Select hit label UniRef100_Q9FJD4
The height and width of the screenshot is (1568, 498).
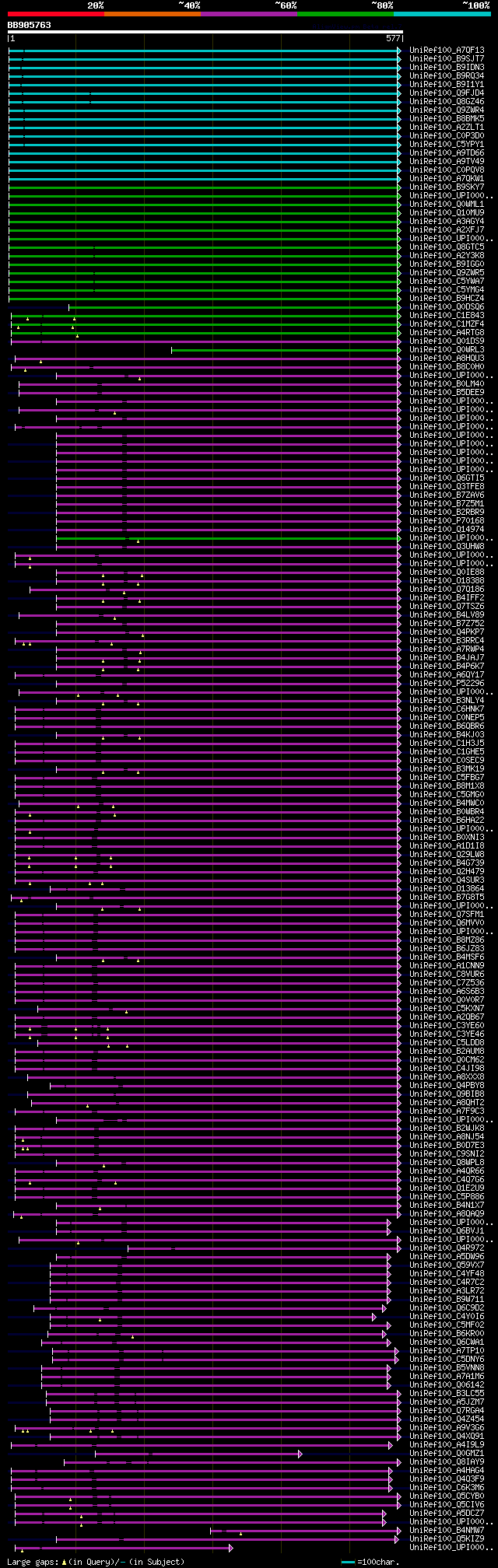click(x=447, y=93)
